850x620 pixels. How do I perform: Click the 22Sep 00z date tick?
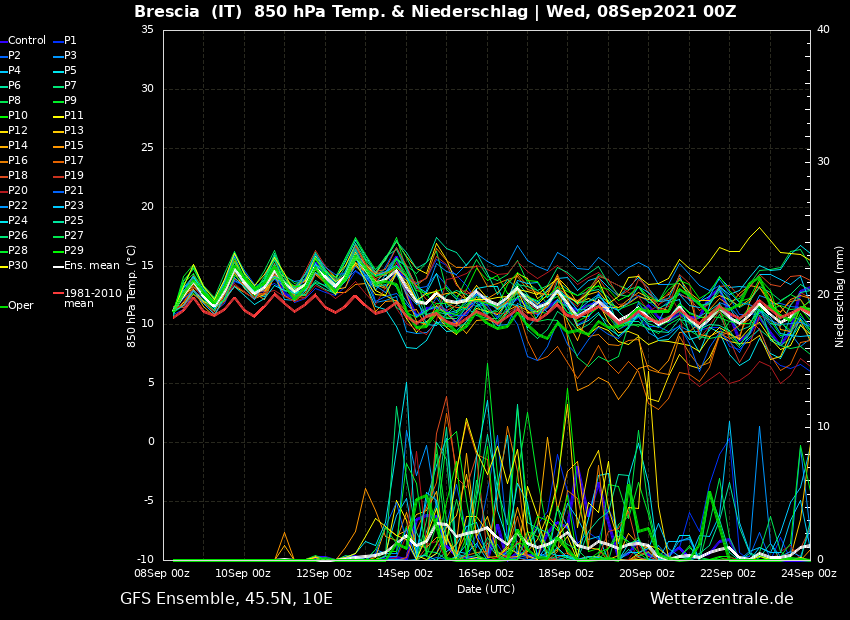click(x=728, y=573)
